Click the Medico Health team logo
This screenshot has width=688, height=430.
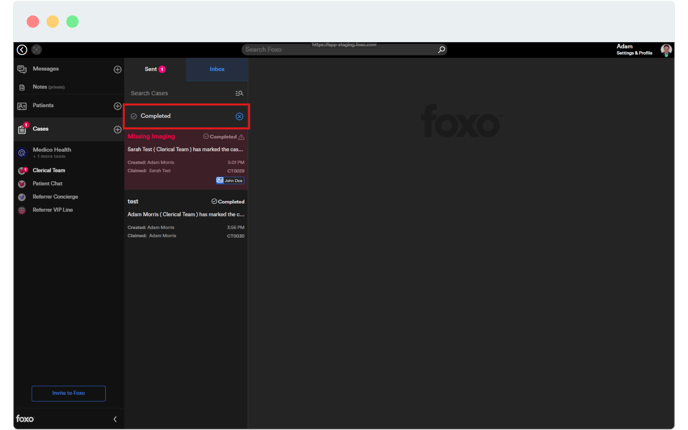click(x=22, y=153)
